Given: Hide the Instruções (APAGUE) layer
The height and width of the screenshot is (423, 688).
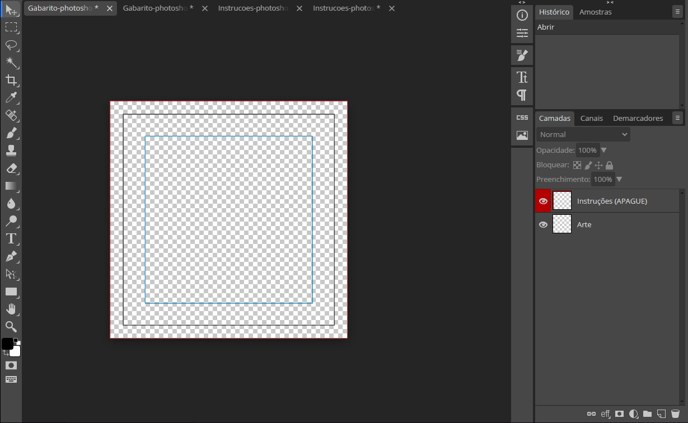Looking at the screenshot, I should 543,201.
